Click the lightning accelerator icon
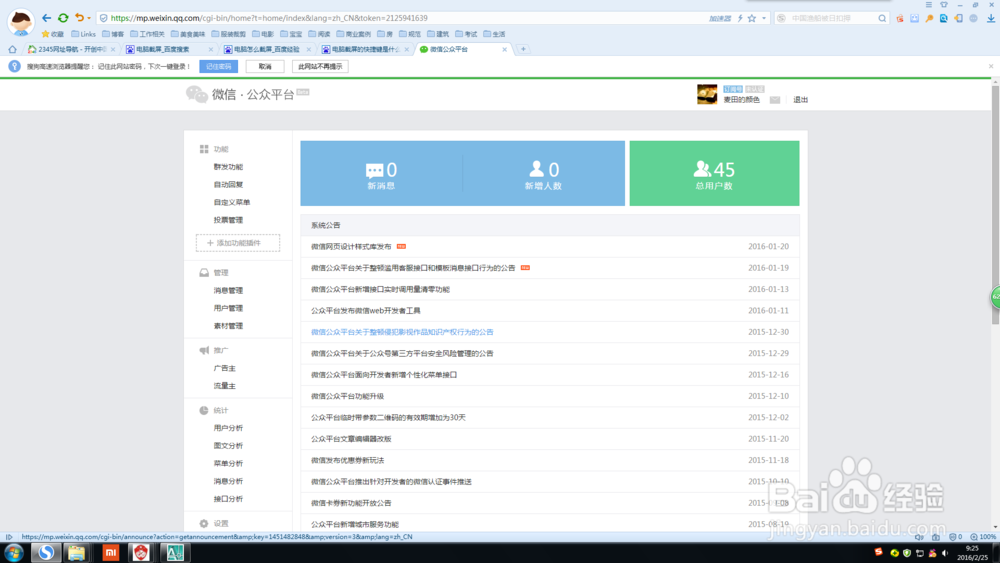This screenshot has height=563, width=1000. click(x=740, y=18)
